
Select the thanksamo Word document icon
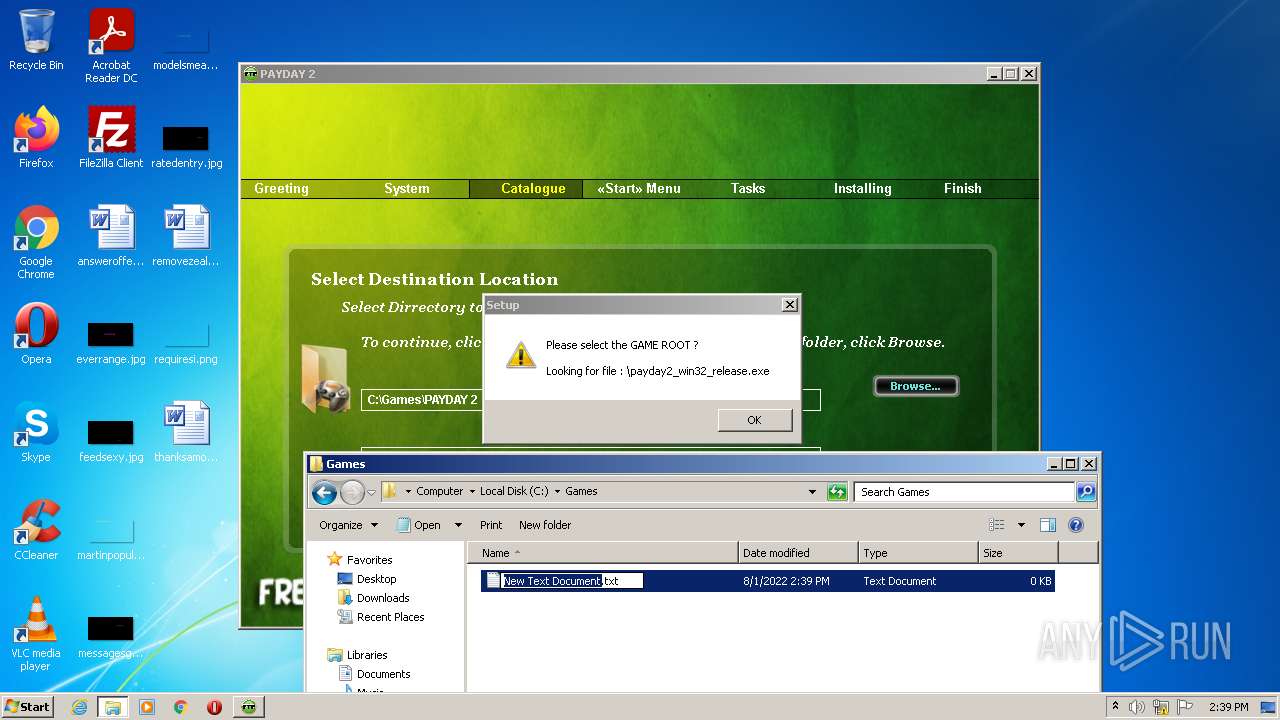pos(186,431)
